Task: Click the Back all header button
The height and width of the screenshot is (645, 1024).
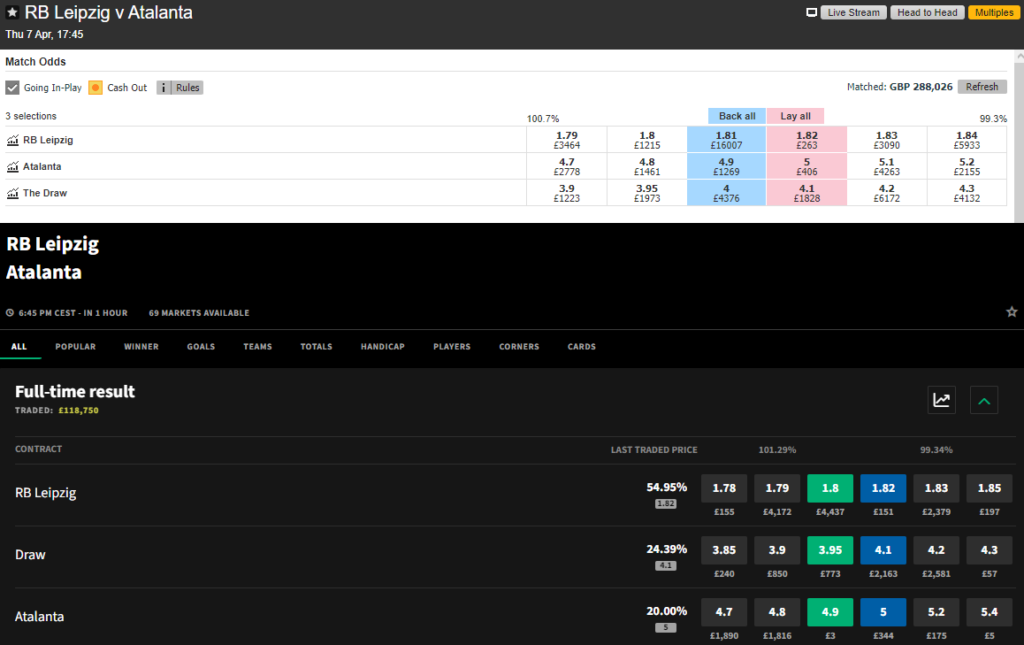Action: 737,116
